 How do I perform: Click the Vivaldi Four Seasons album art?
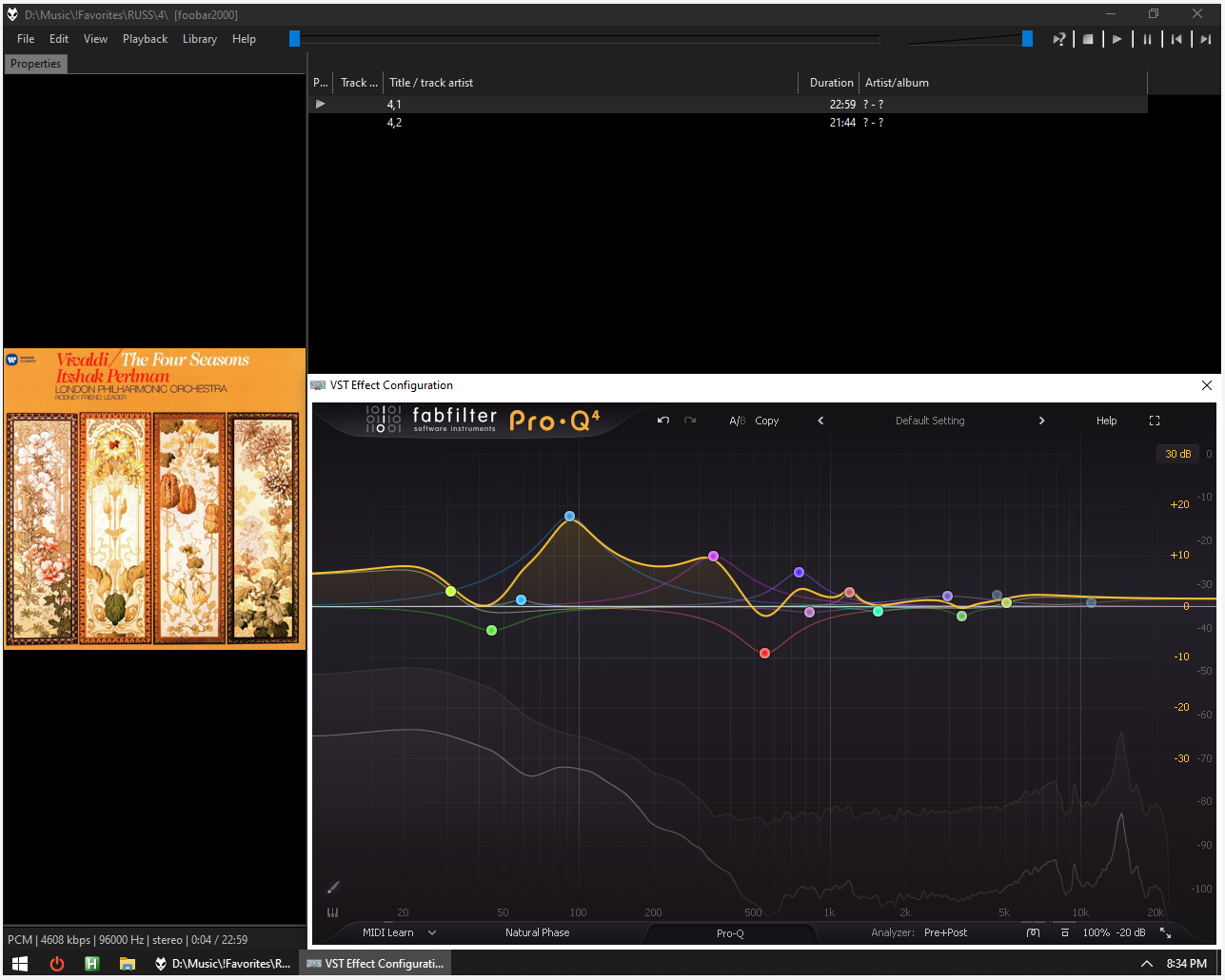[155, 499]
